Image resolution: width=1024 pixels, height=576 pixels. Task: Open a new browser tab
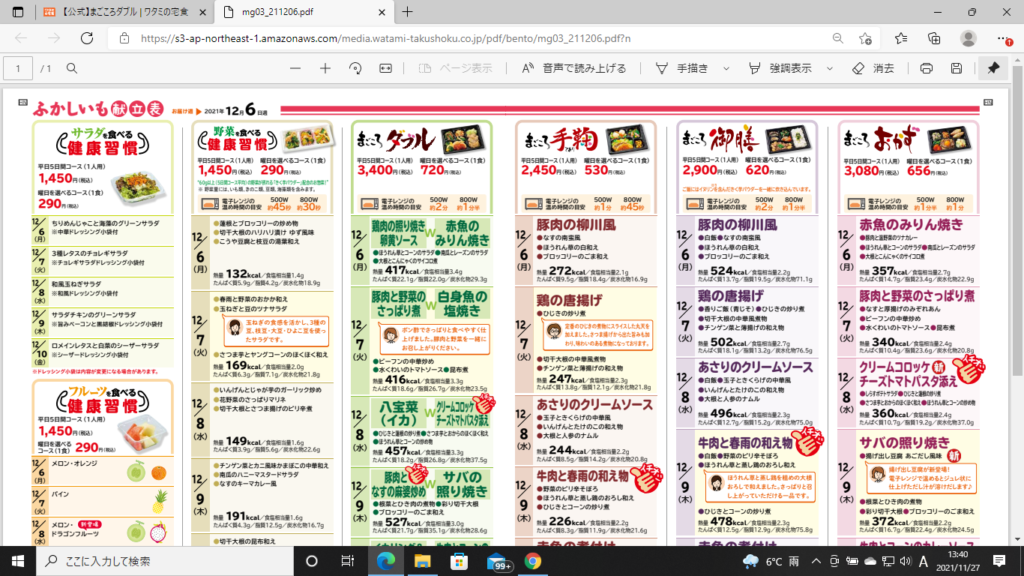click(408, 12)
